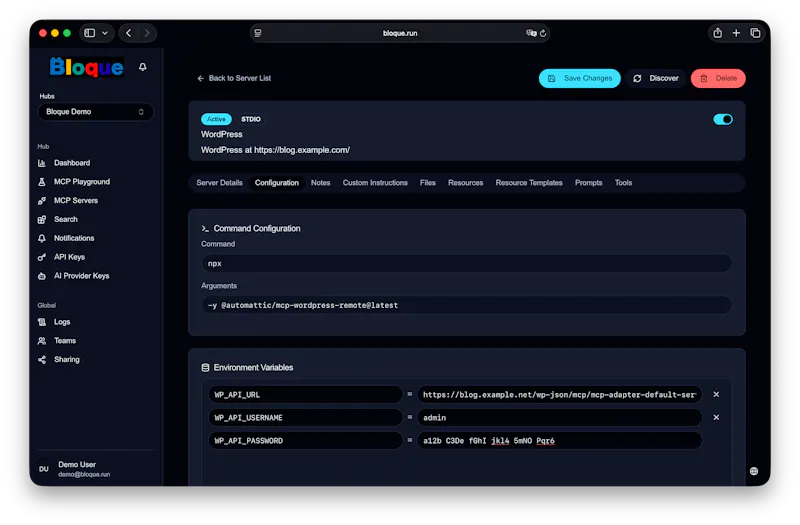Click the WP_API_URL value field

tap(559, 394)
